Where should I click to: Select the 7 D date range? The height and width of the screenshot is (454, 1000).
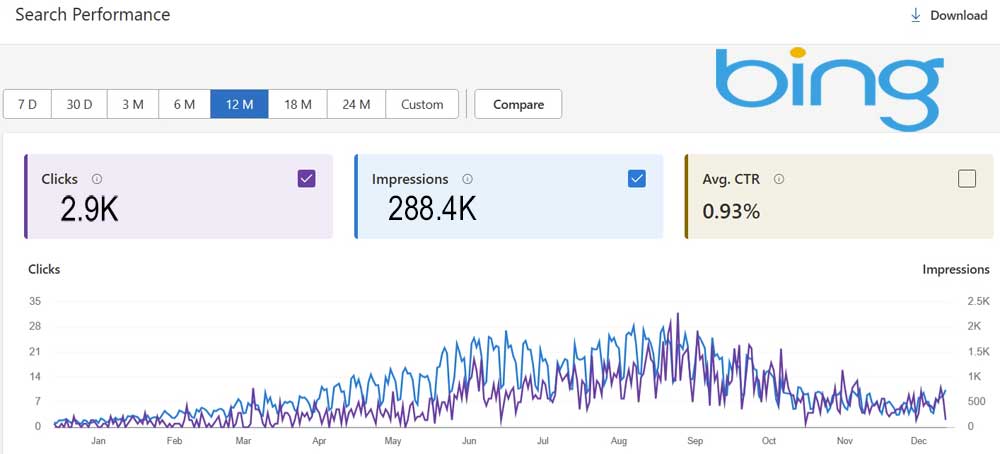tap(27, 104)
